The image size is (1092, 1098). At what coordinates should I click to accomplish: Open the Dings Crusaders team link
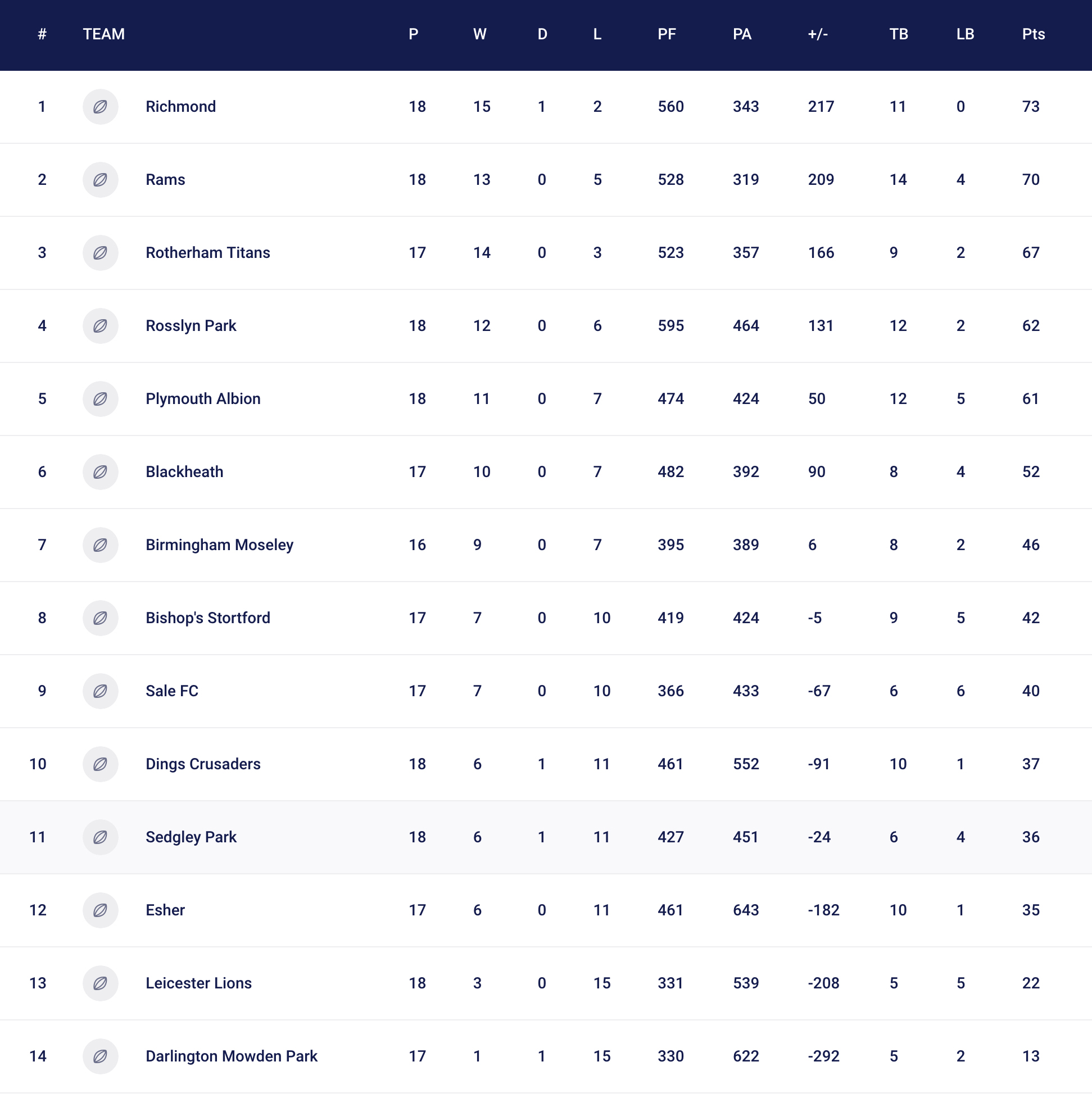(203, 764)
